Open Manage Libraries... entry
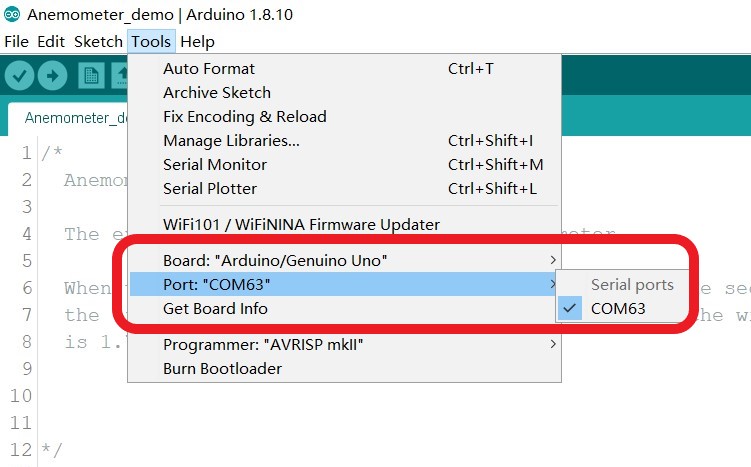751x467 pixels. (344, 140)
